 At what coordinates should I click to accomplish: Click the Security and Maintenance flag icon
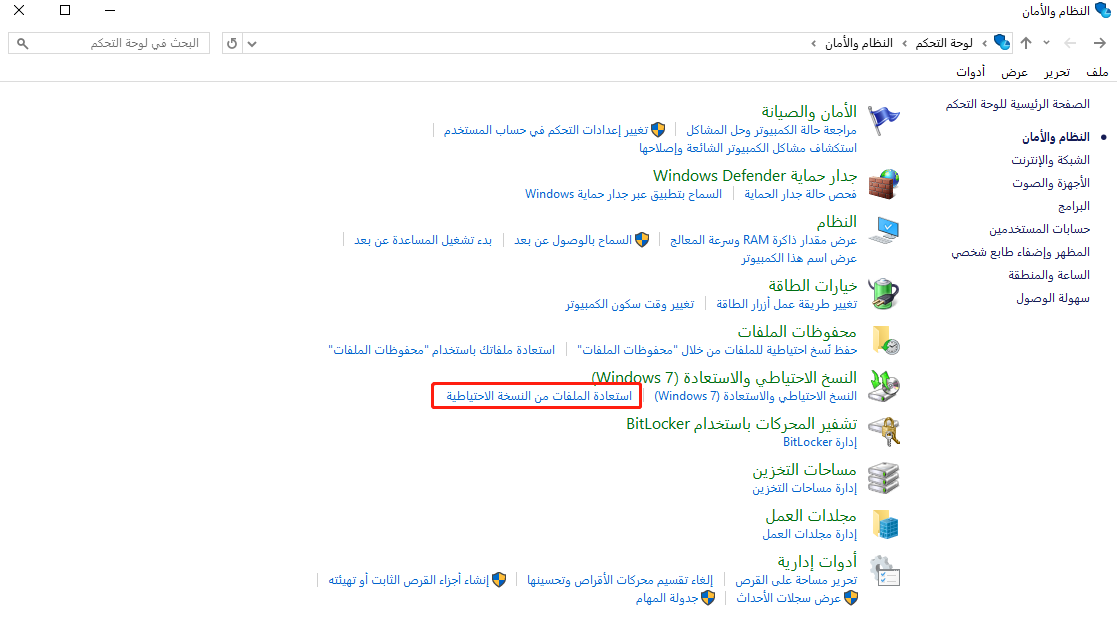coord(884,119)
